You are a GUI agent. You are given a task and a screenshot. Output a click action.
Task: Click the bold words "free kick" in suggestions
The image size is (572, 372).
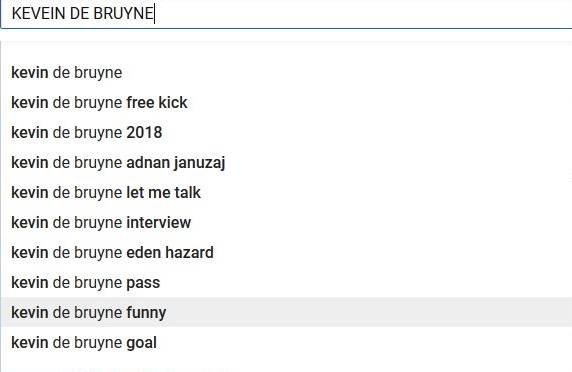[157, 102]
